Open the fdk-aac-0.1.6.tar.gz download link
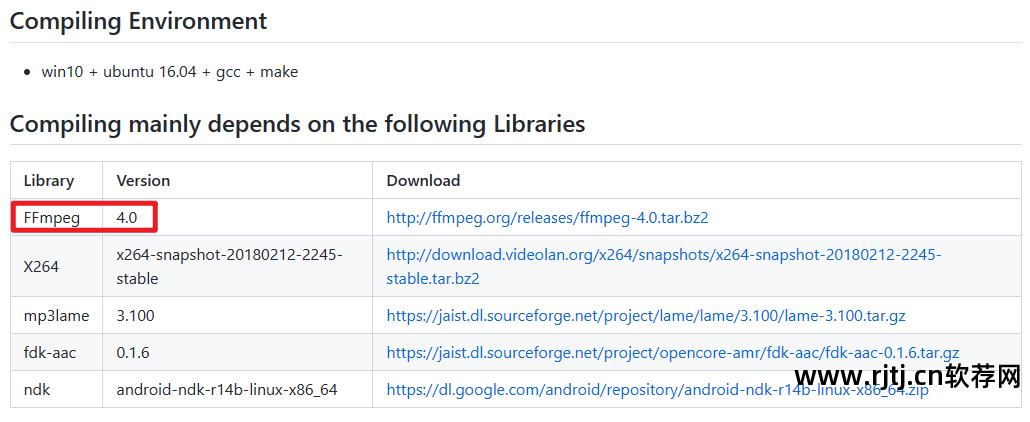The image size is (1030, 422). [672, 352]
